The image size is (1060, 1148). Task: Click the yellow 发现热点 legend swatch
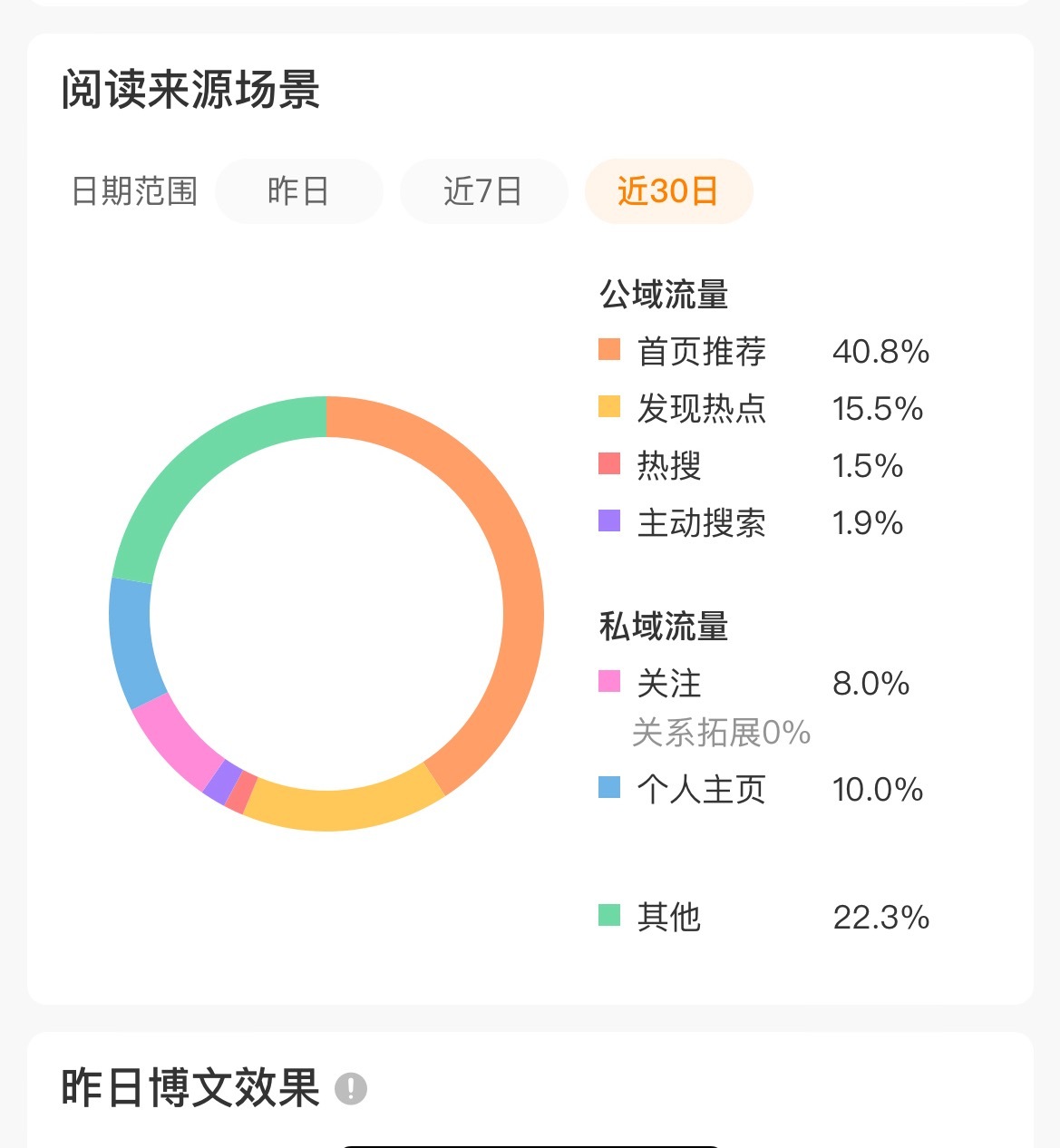click(x=609, y=407)
